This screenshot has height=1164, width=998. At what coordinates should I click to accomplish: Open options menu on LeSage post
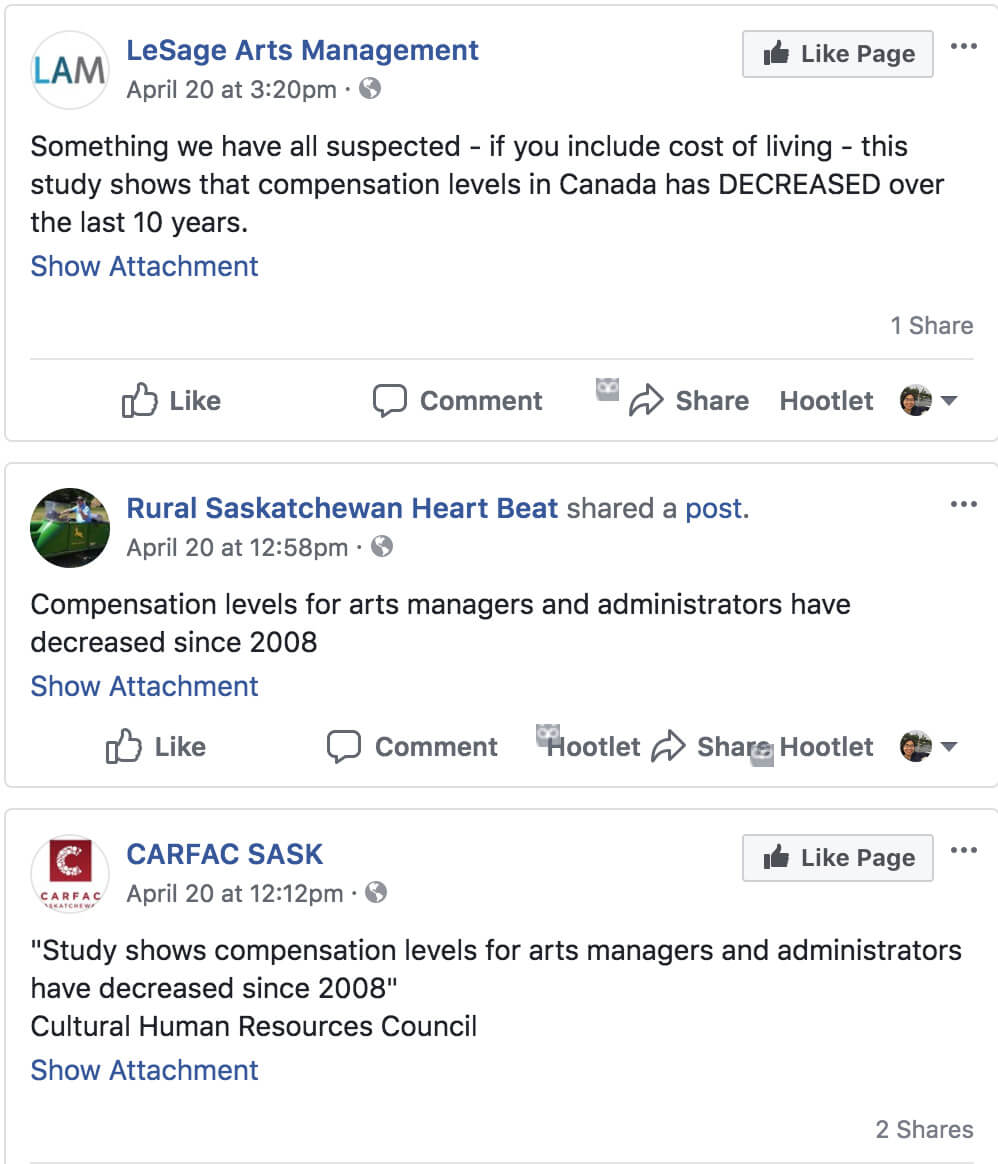click(x=963, y=47)
